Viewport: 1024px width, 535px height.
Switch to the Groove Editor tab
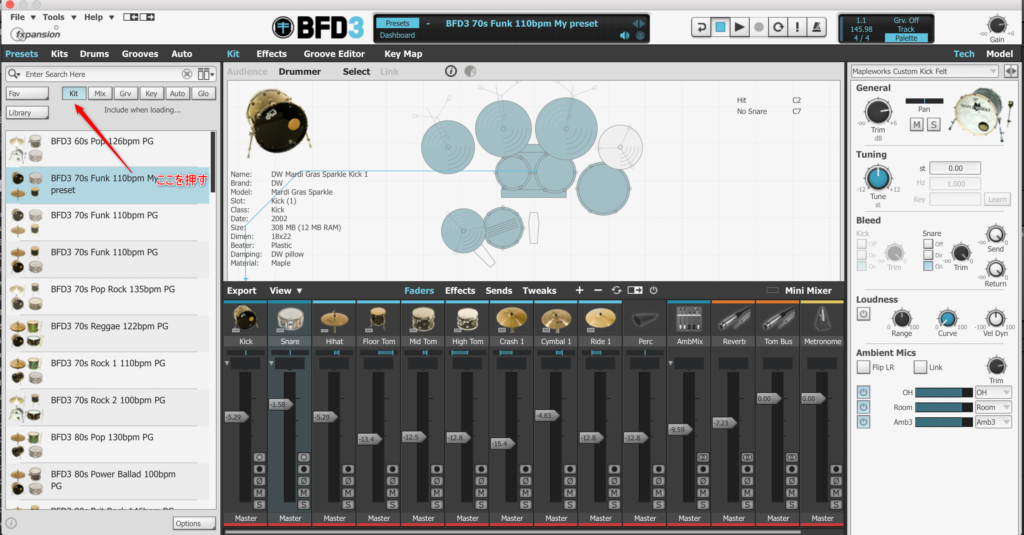point(335,54)
